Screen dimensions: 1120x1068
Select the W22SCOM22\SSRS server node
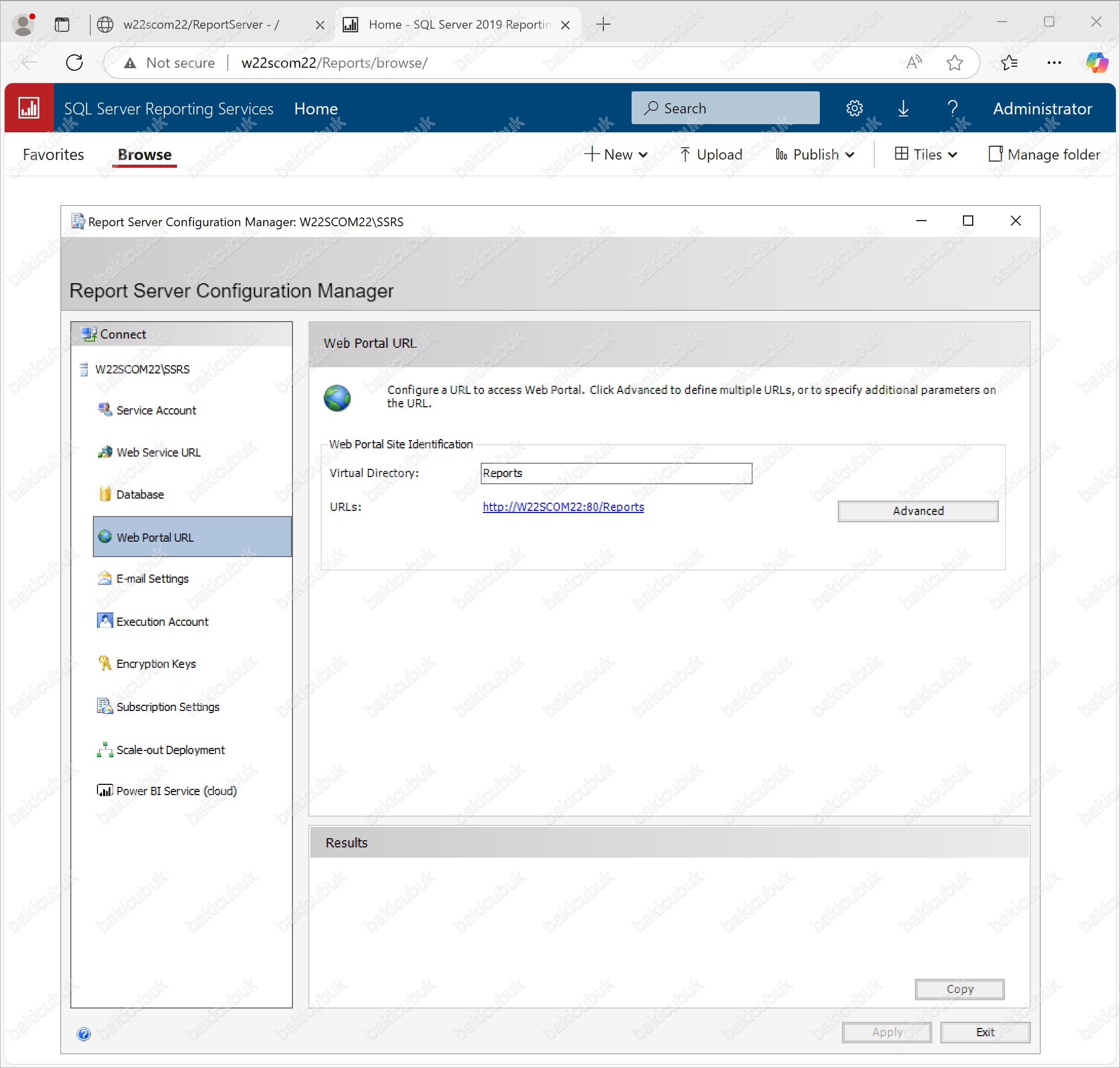pyautogui.click(x=142, y=369)
